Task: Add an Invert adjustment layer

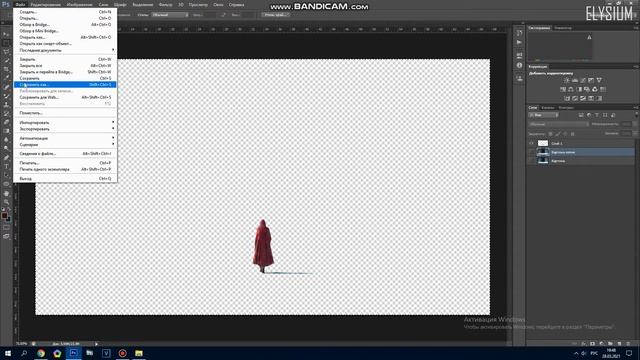Action: (567, 98)
